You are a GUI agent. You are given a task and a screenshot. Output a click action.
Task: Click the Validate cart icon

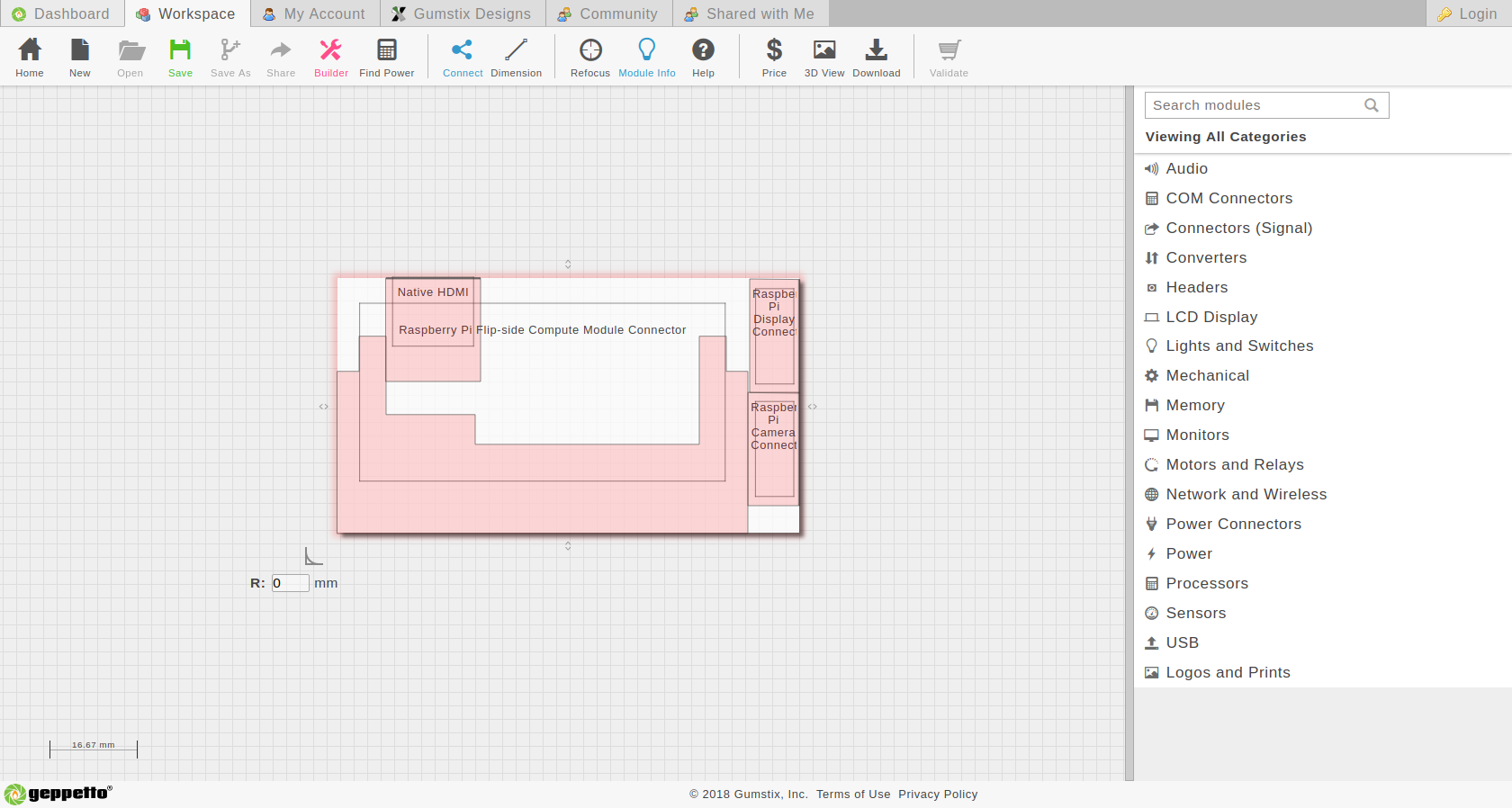tap(949, 58)
